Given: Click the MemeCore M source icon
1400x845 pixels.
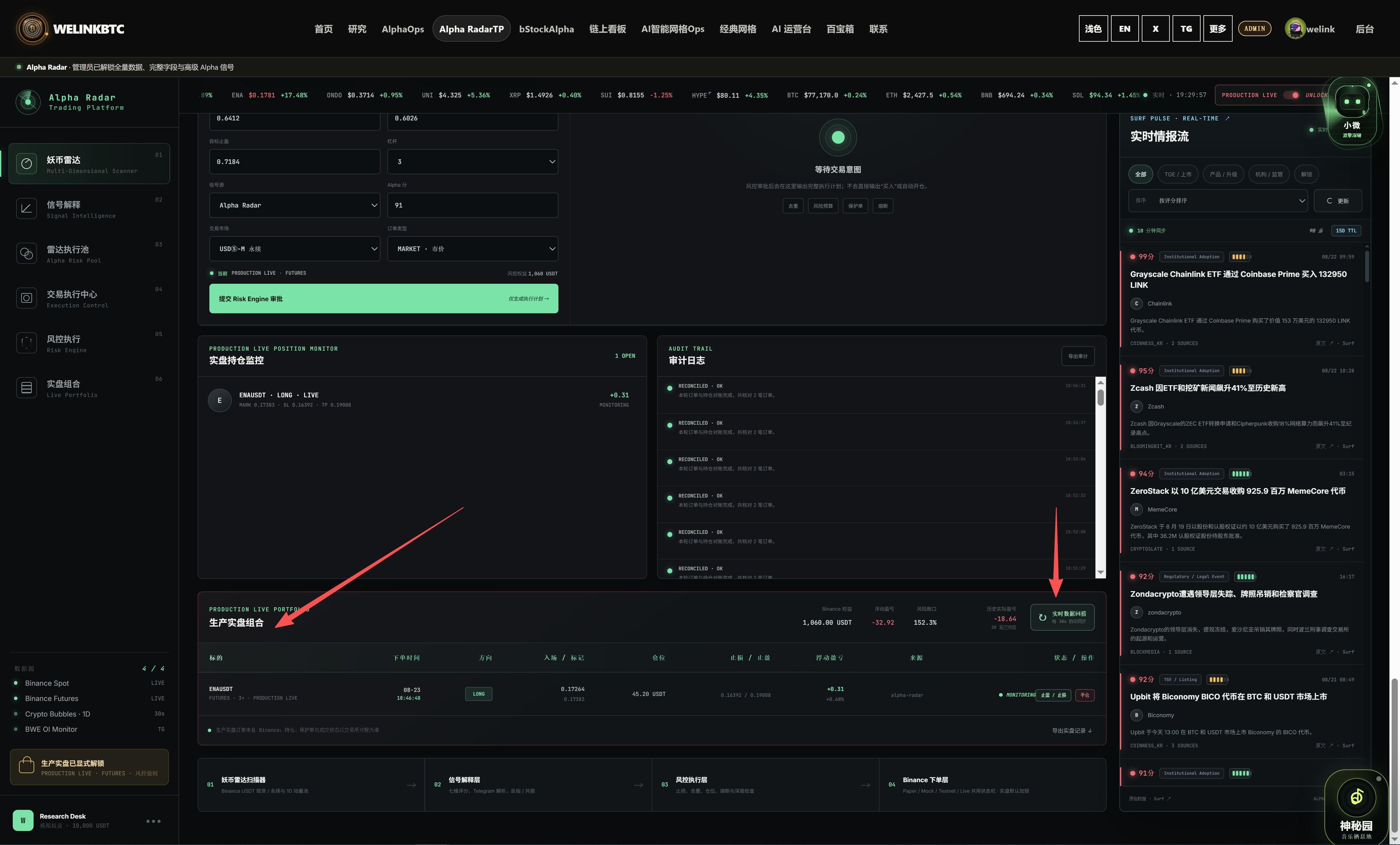Looking at the screenshot, I should coord(1136,509).
